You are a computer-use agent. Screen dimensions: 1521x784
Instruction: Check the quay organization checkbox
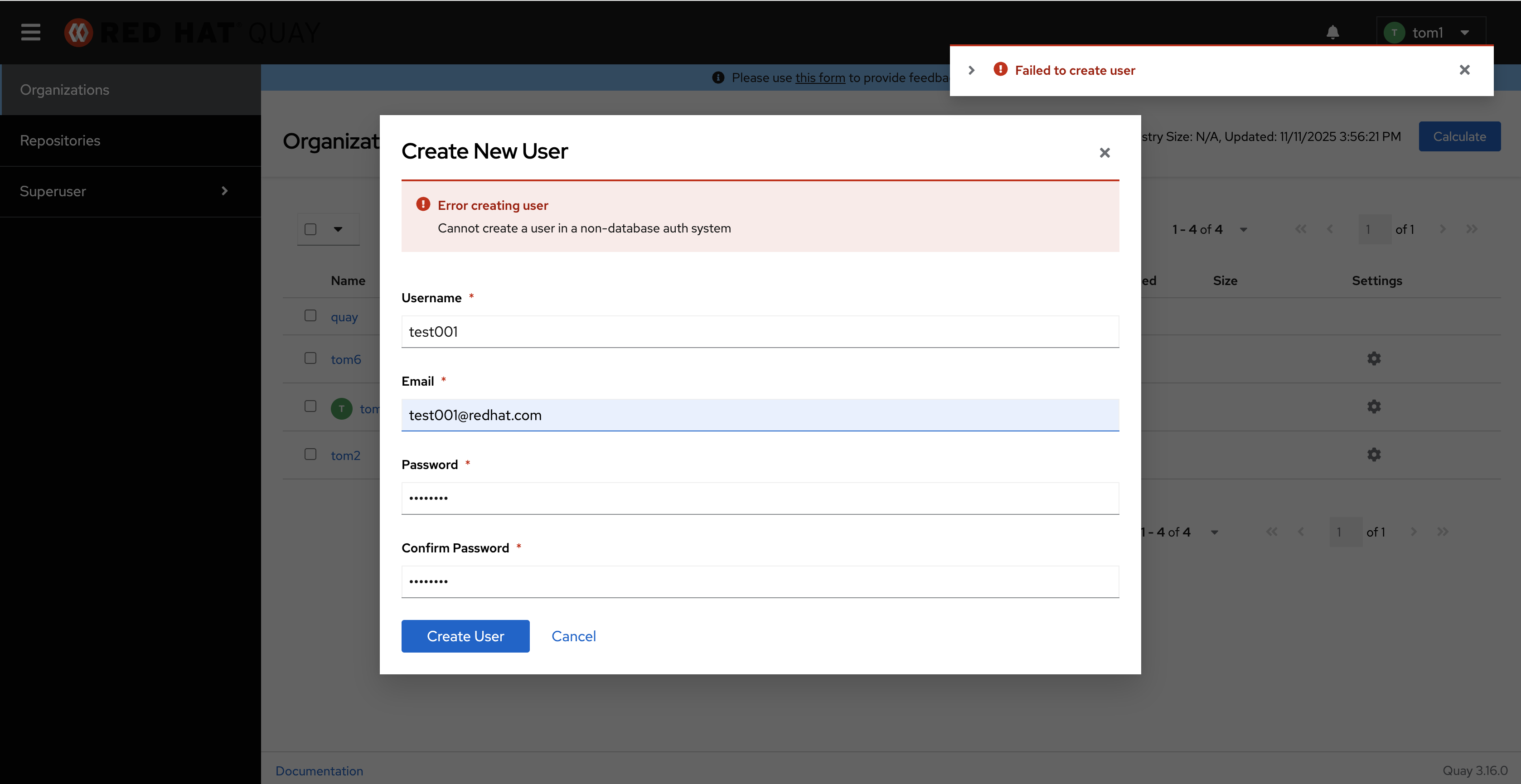click(310, 316)
